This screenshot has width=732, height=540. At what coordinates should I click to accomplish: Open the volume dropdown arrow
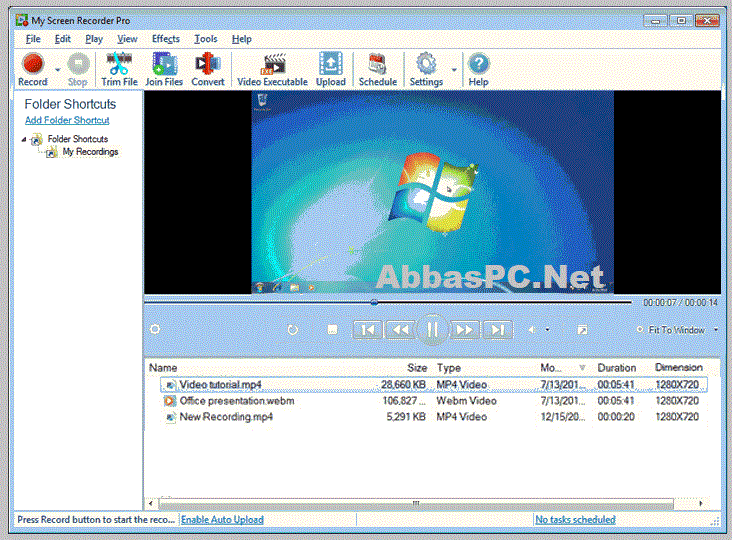548,330
